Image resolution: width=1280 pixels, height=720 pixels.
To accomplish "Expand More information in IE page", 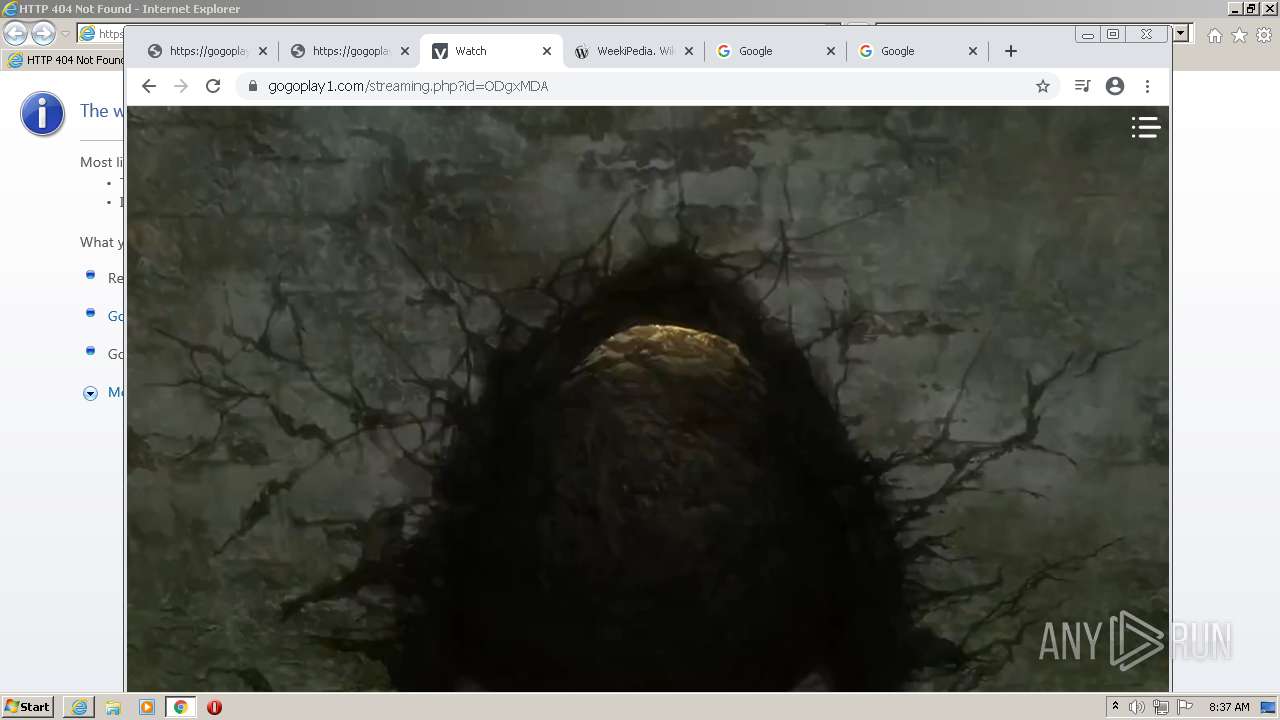I will (x=90, y=393).
